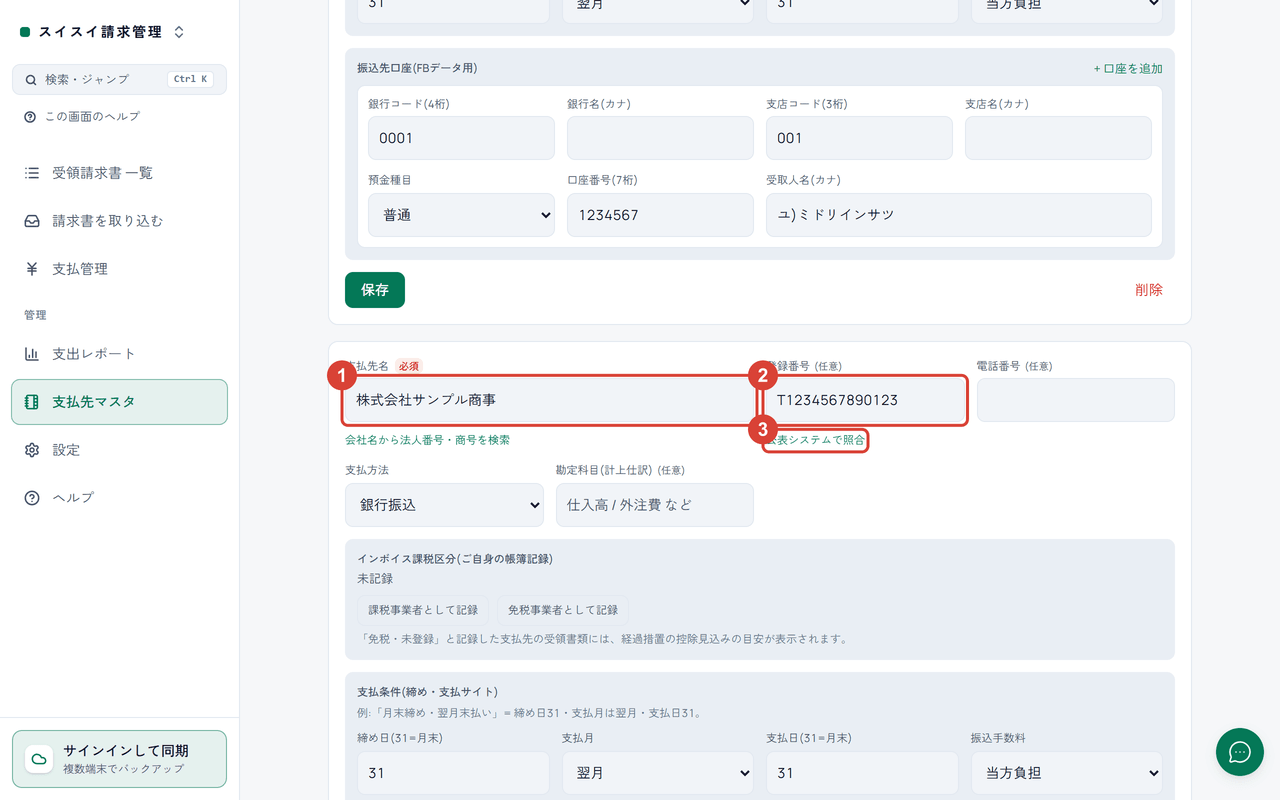The image size is (1280, 800).
Task: Click the + 口座を追加 link
Action: (1128, 69)
